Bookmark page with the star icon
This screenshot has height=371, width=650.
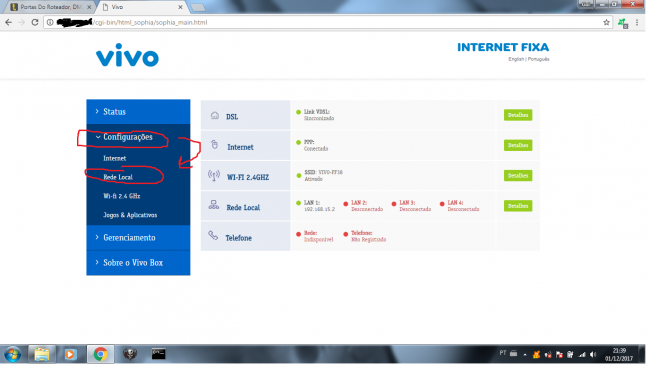(606, 22)
